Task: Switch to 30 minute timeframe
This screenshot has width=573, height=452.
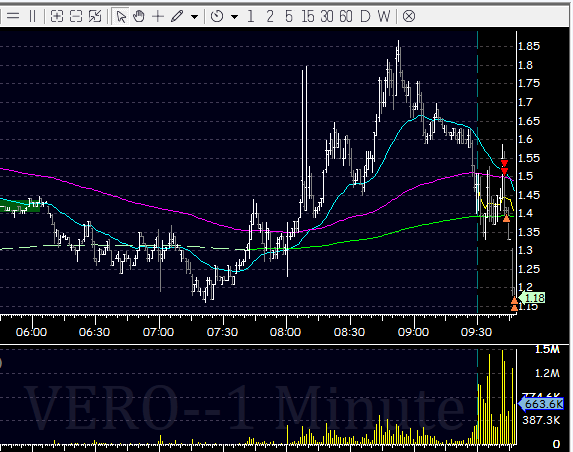Action: (327, 16)
